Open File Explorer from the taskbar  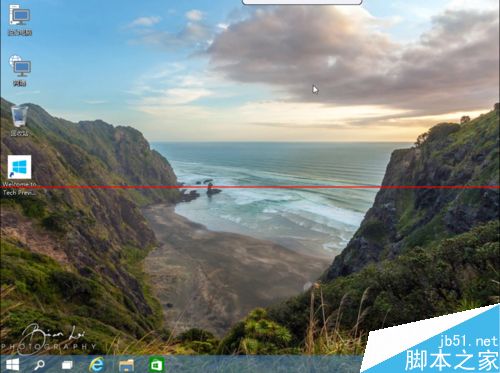pos(126,365)
